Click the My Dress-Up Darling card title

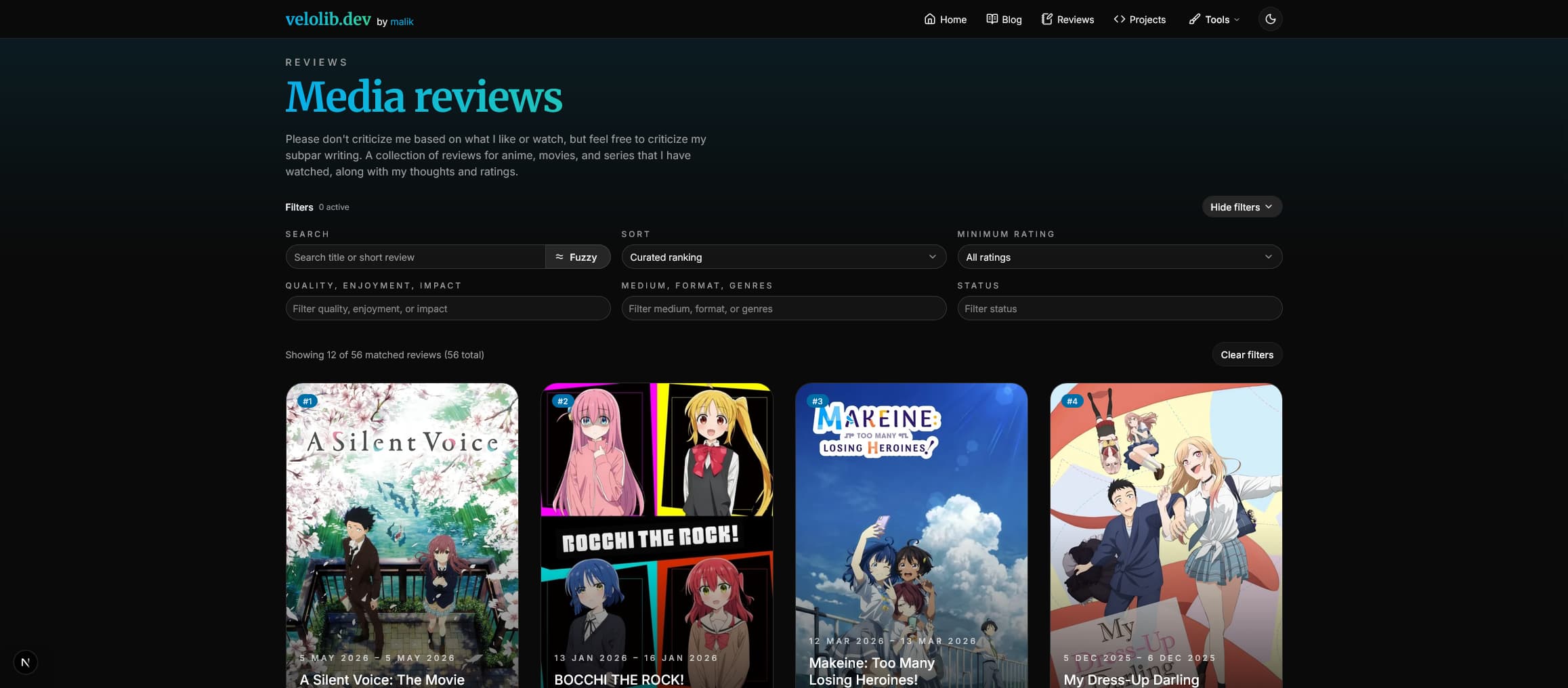tap(1131, 679)
